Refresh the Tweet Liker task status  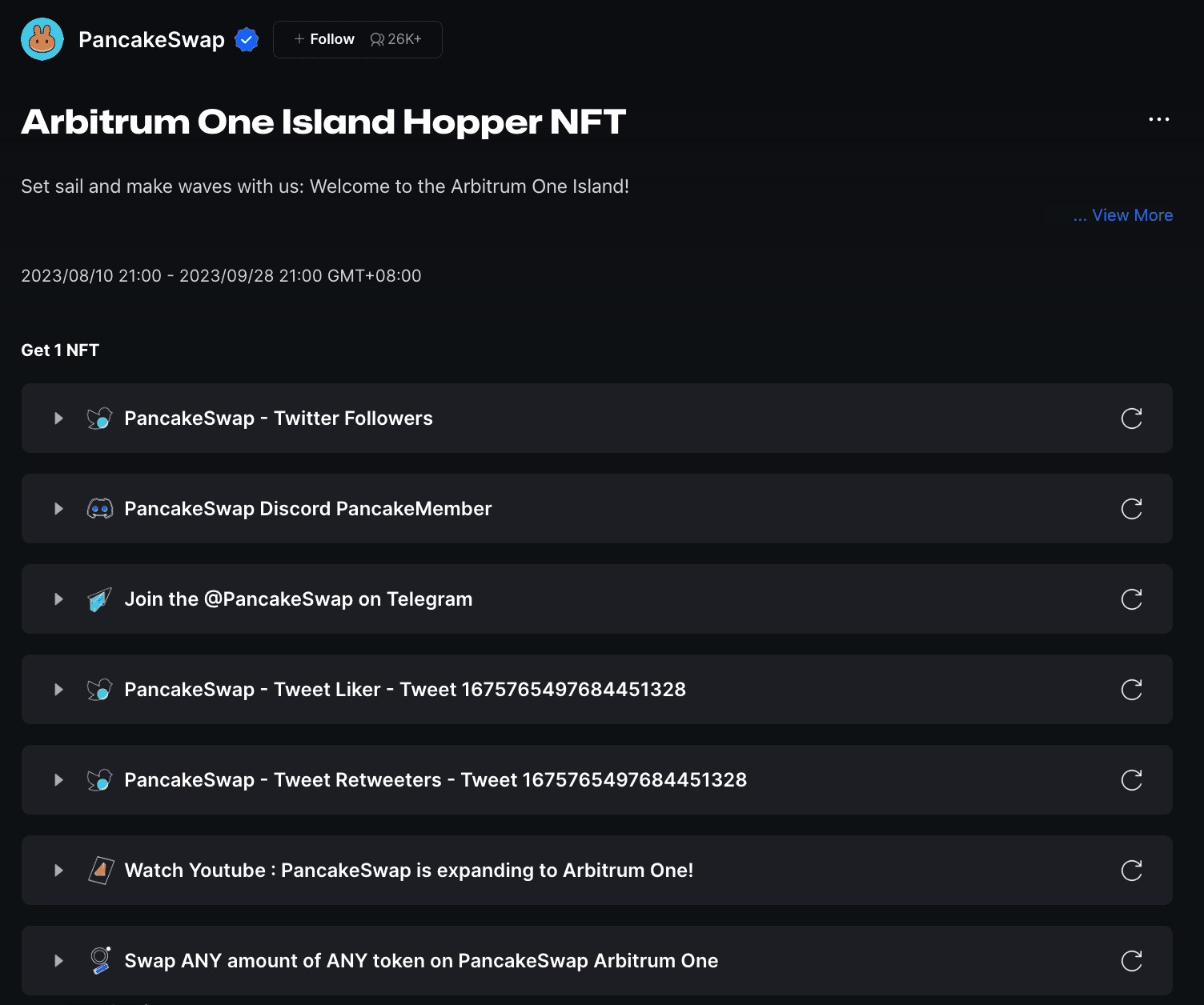1131,690
